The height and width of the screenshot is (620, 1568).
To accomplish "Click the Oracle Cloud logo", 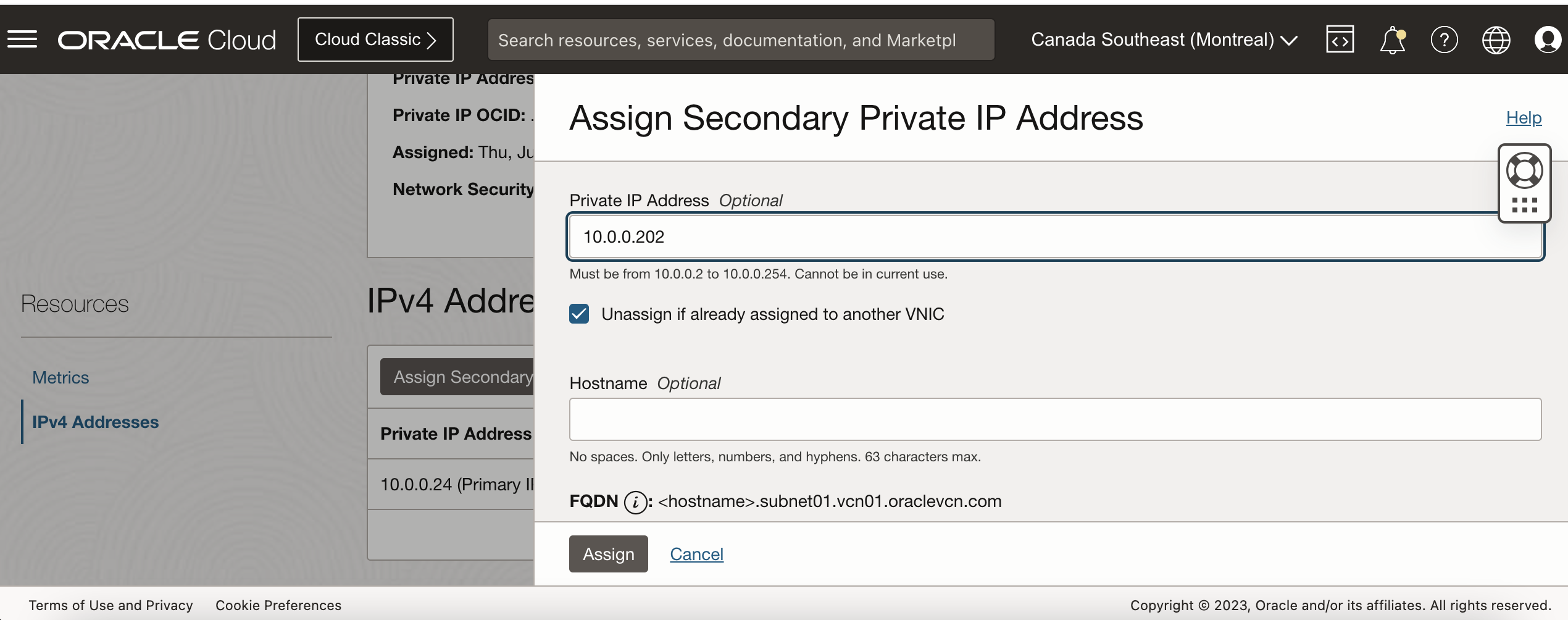I will point(167,39).
